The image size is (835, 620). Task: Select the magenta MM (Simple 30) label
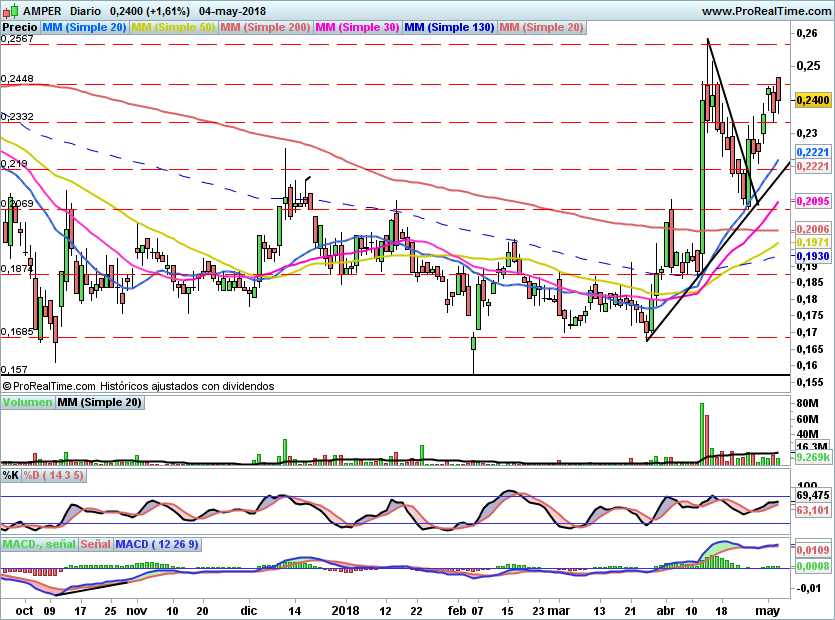click(x=357, y=28)
